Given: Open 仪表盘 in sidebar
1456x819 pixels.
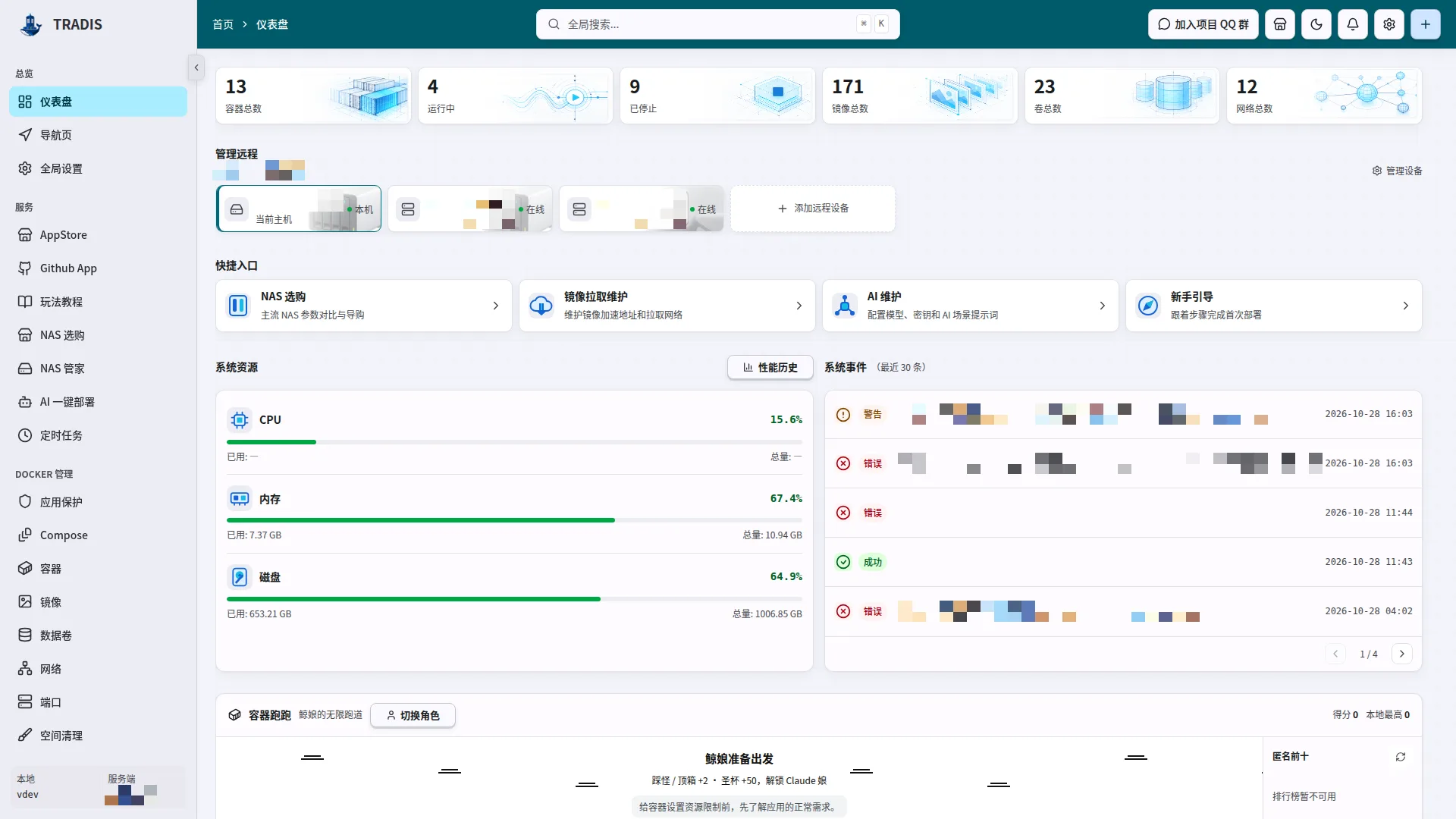Looking at the screenshot, I should click(98, 102).
